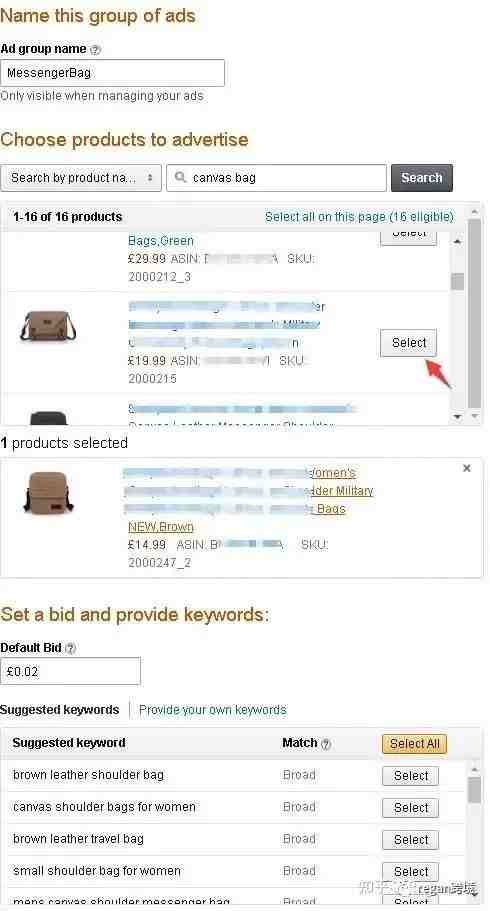The width and height of the screenshot is (490, 911).
Task: Click product list scroll down arrow
Action: point(457,417)
